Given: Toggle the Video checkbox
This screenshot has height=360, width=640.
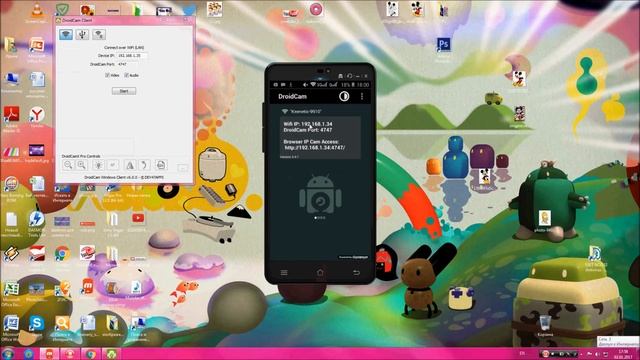Looking at the screenshot, I should (107, 75).
